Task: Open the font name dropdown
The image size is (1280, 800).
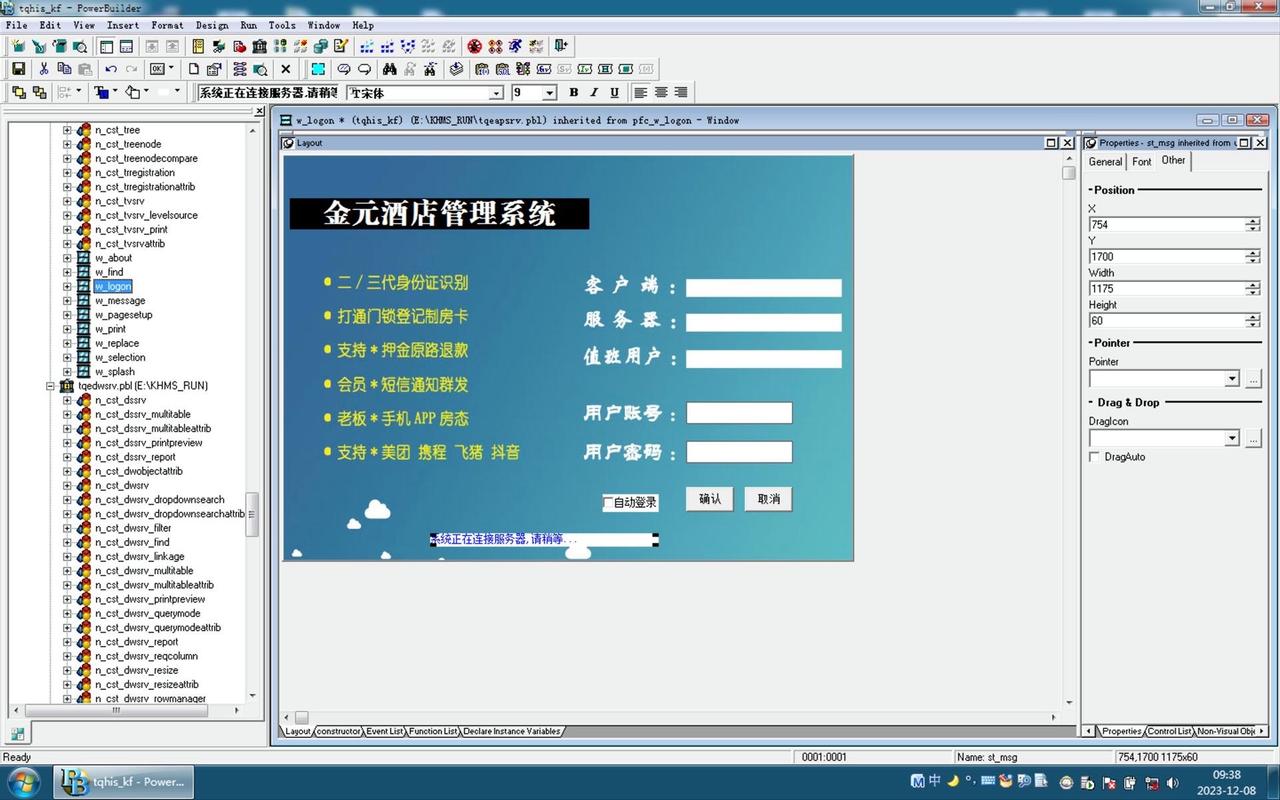Action: [496, 93]
